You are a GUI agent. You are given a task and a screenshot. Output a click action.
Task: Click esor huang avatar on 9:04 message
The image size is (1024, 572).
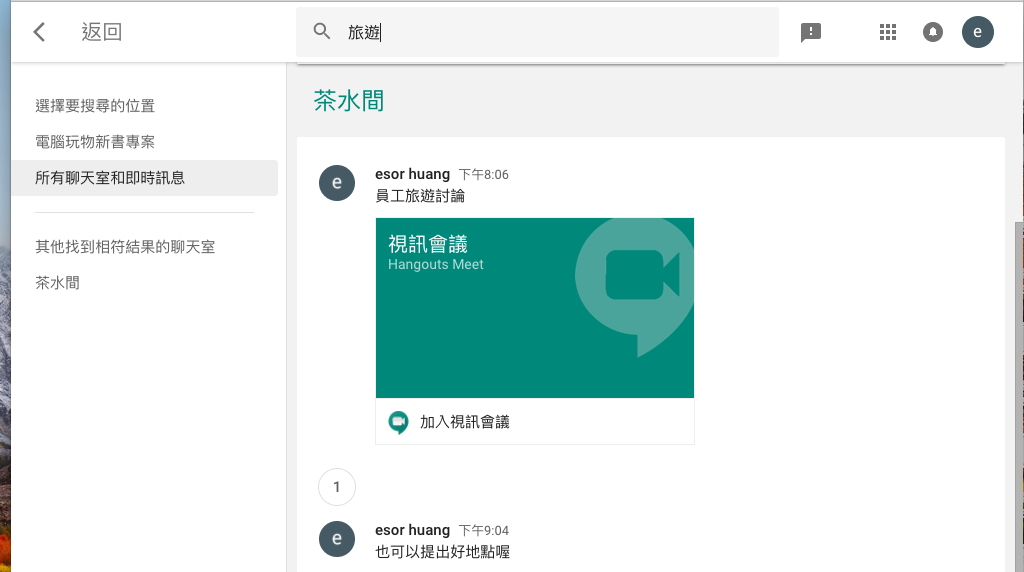click(x=337, y=539)
